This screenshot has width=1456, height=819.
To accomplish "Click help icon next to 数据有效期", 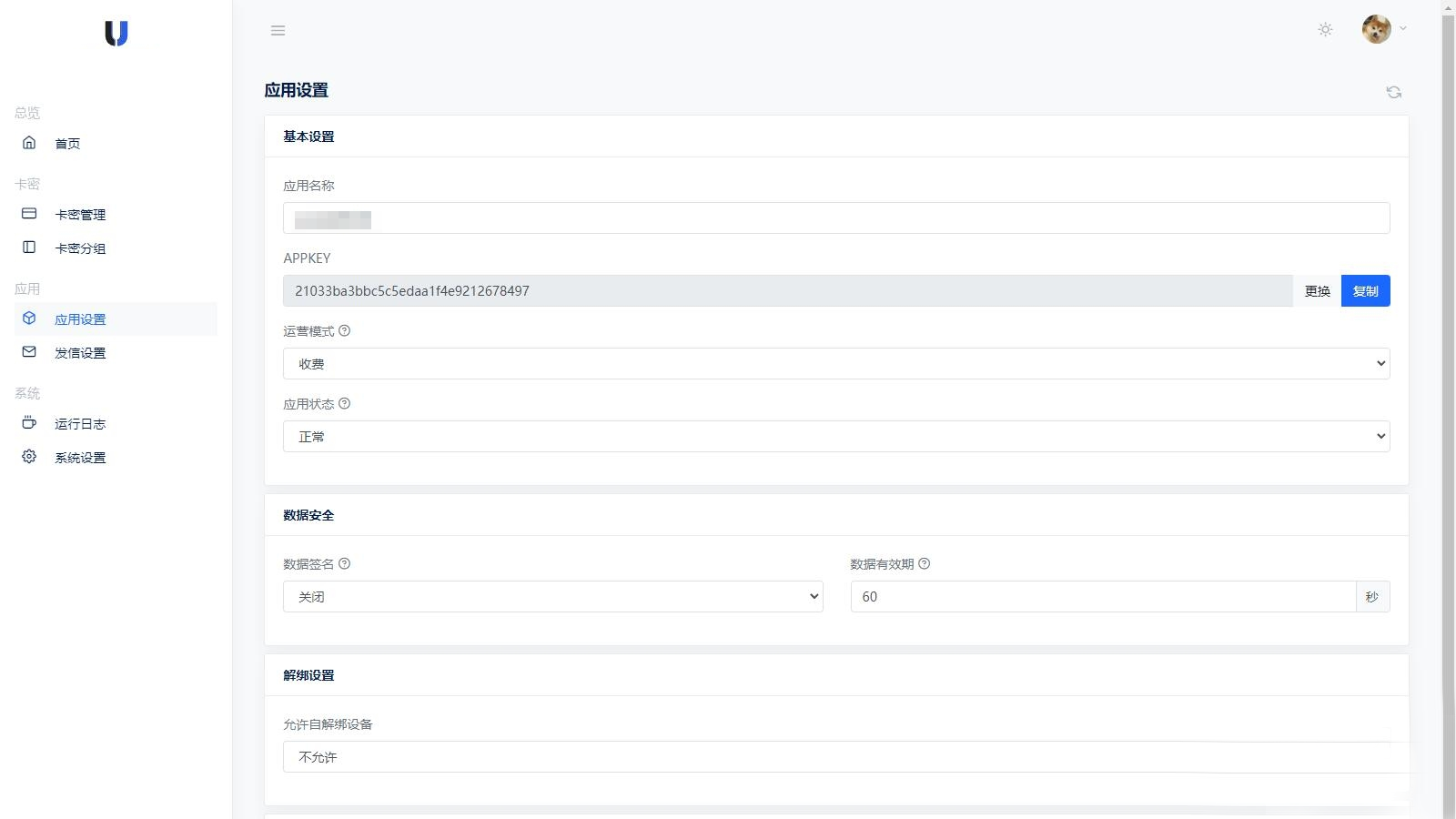I will 924,564.
